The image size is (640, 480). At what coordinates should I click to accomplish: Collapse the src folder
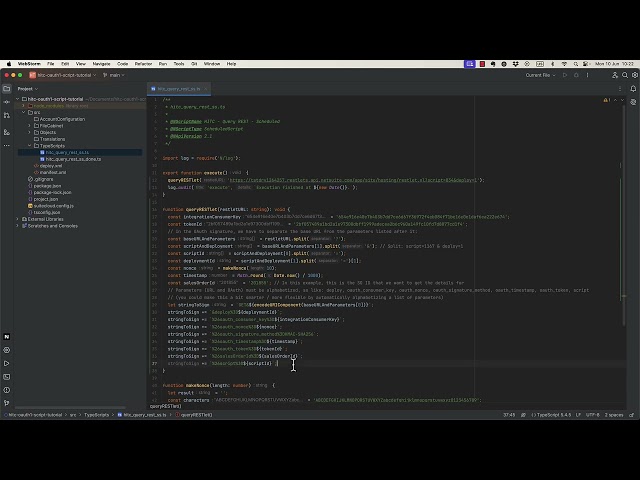tap(24, 112)
